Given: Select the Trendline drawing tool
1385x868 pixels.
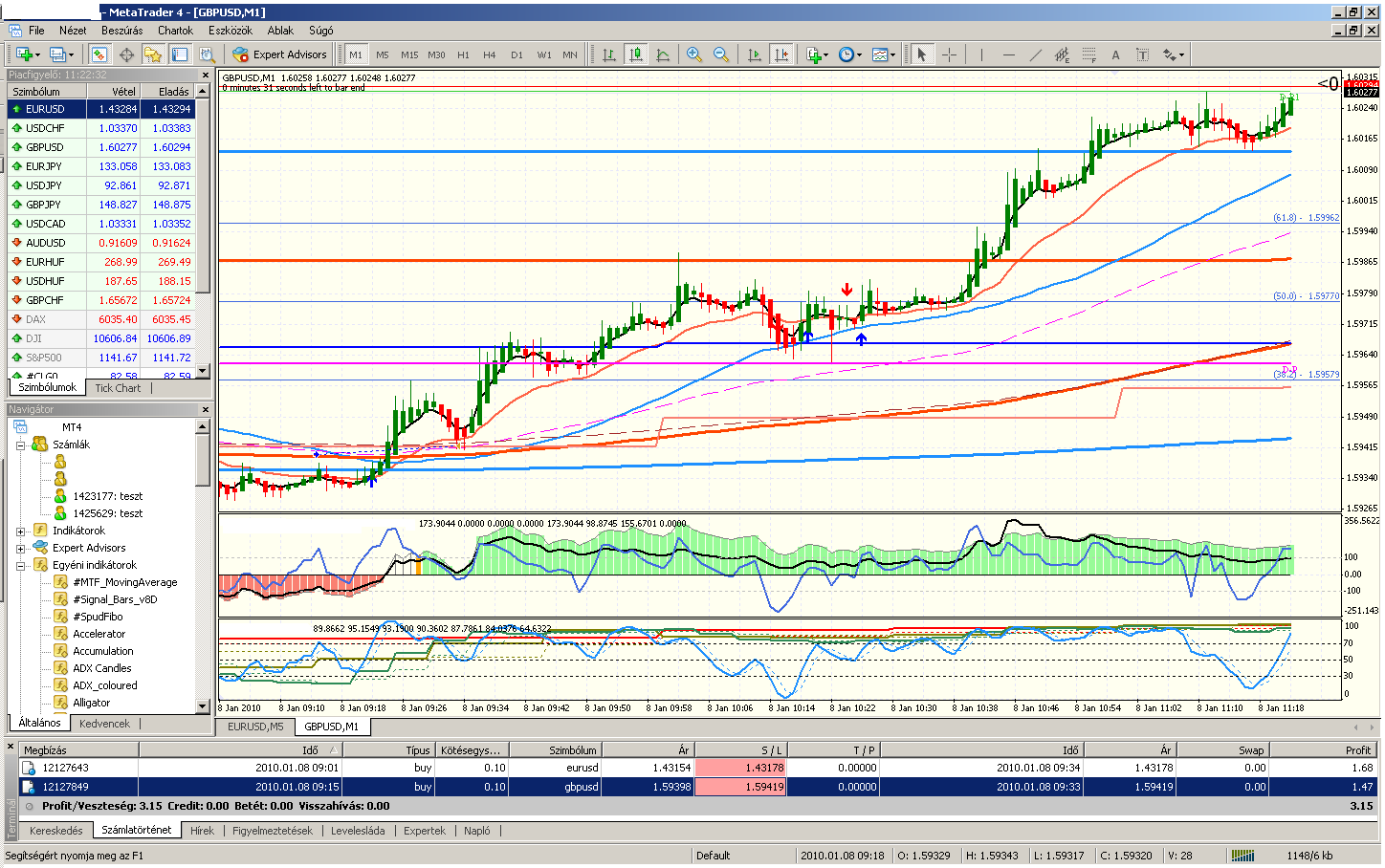Looking at the screenshot, I should 1035,54.
